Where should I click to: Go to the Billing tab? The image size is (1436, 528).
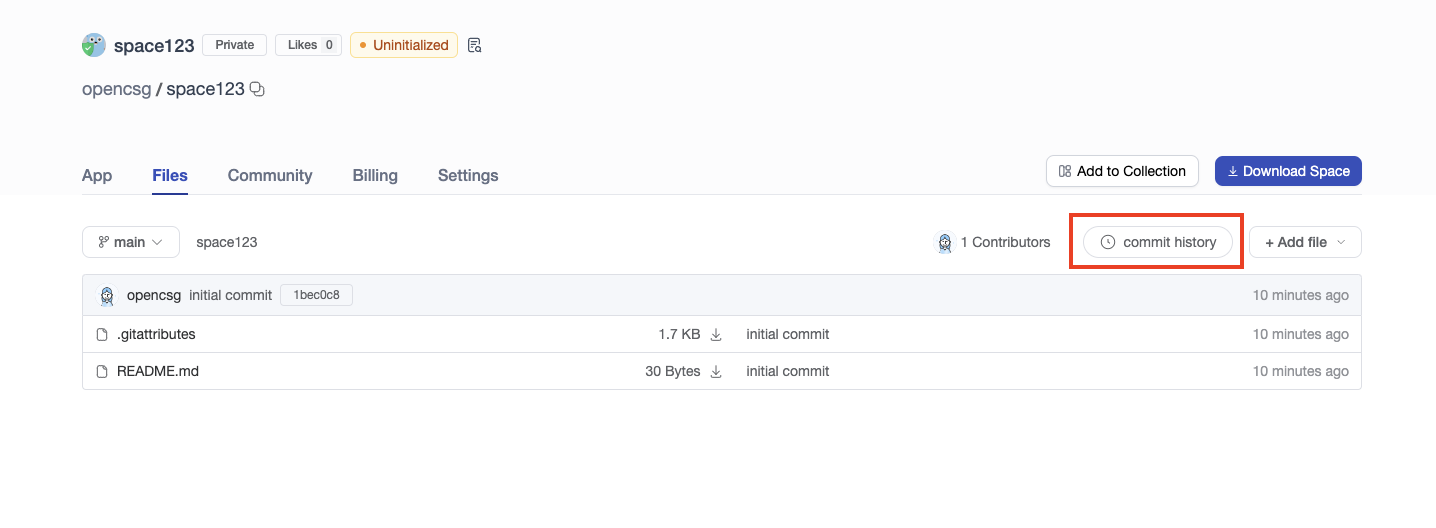point(375,175)
